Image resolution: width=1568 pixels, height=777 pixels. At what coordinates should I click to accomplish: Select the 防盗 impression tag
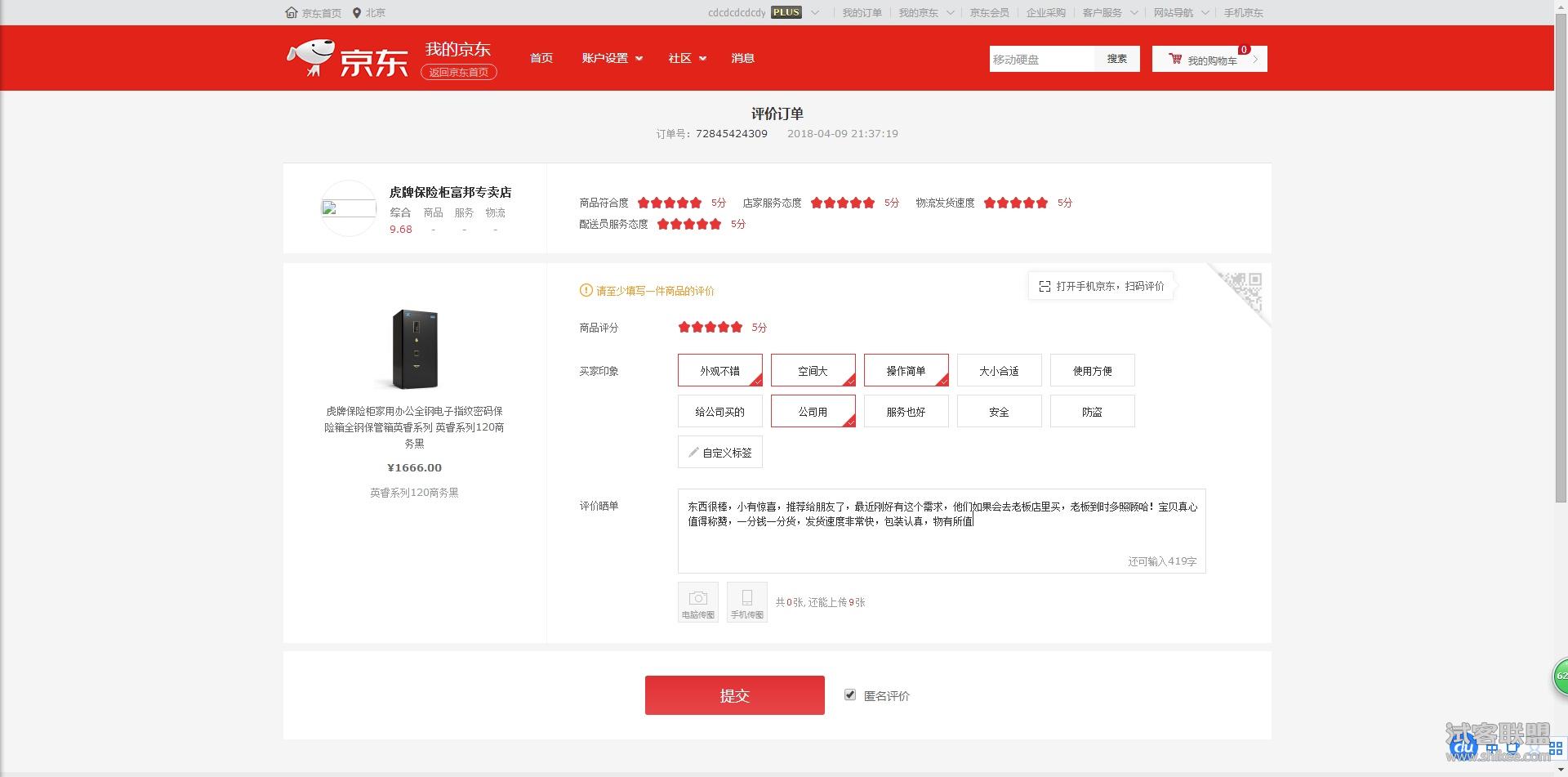tap(1093, 411)
